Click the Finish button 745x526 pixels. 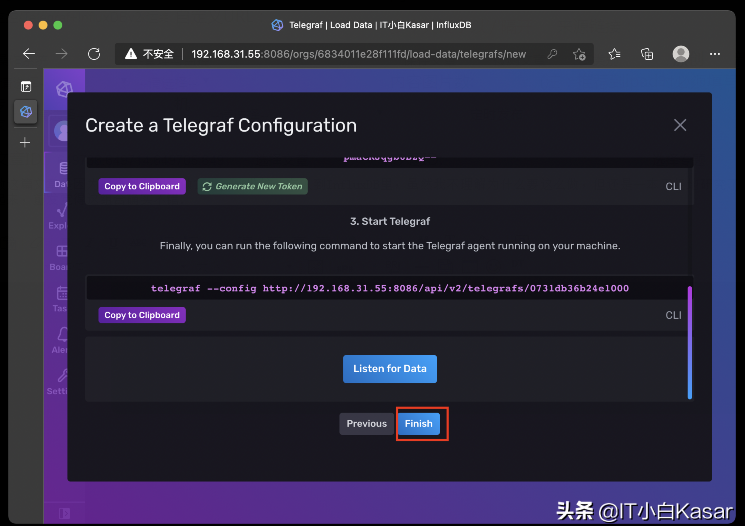[419, 424]
